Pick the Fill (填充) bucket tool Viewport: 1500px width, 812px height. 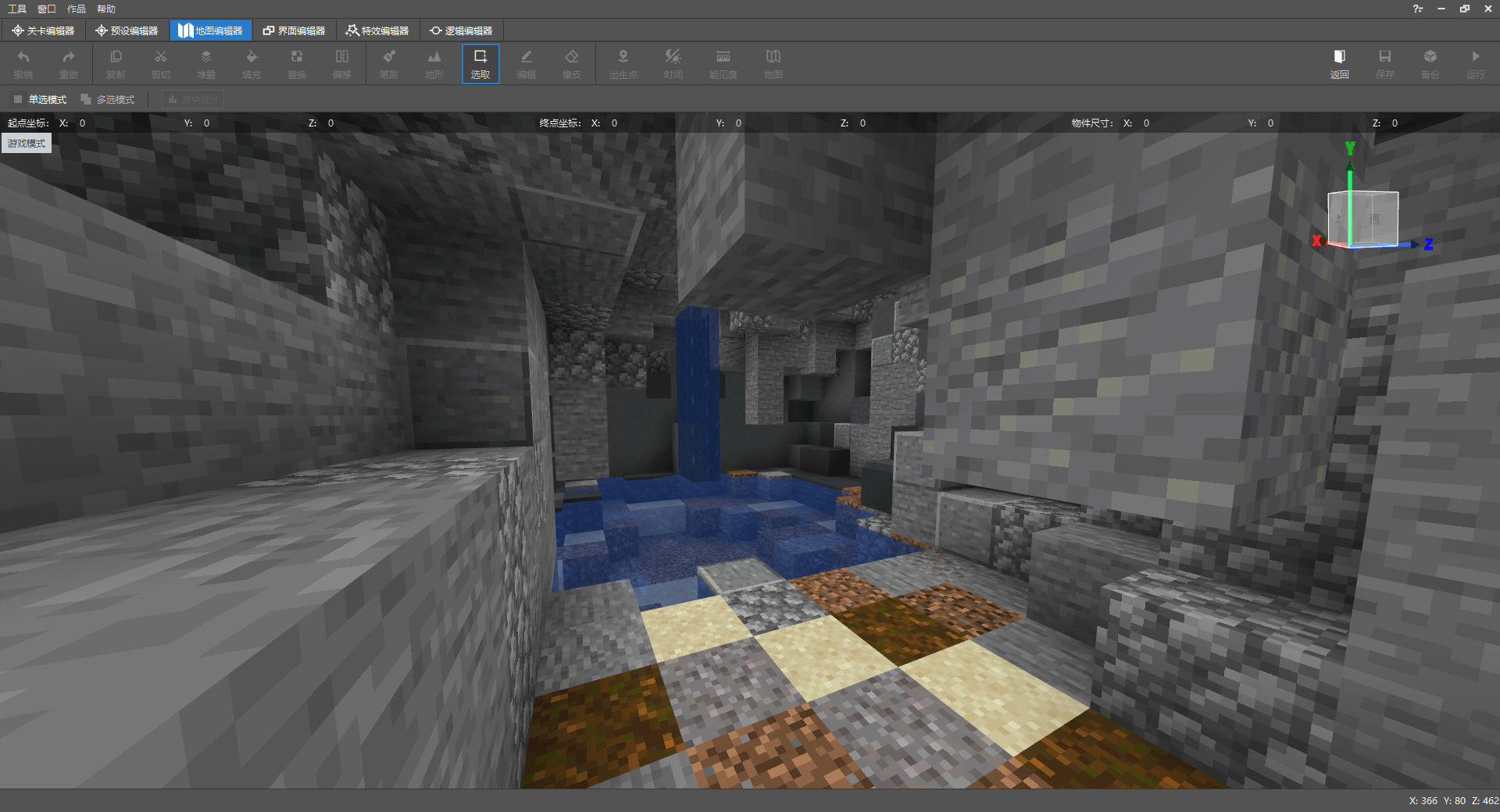[252, 63]
